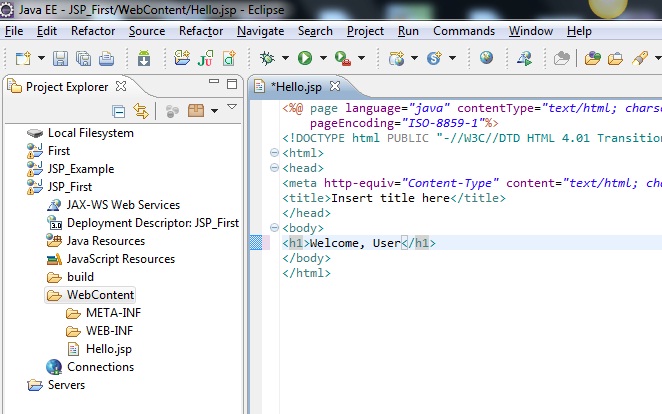Click the New wizard toolbar icon

click(x=23, y=58)
